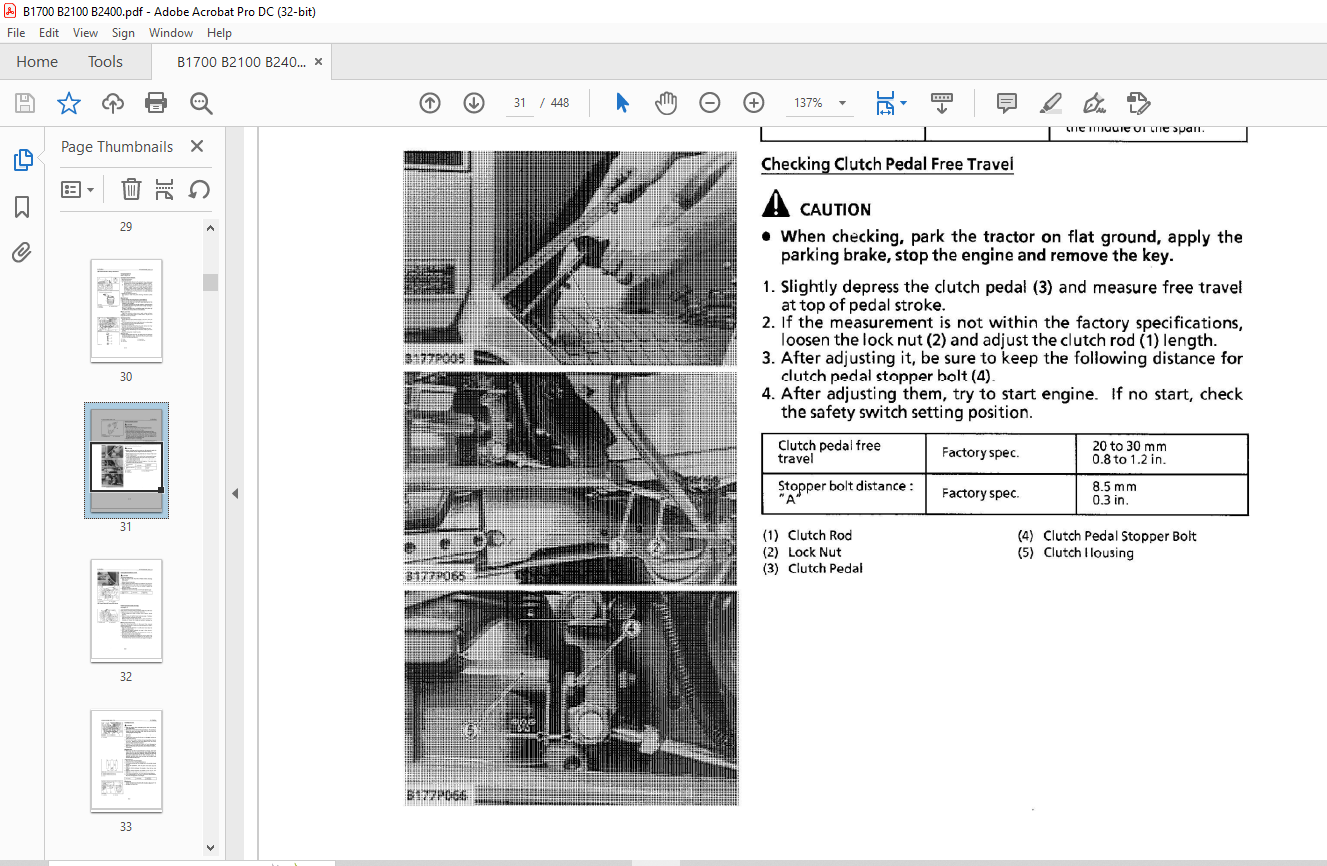Zoom out with the minus icon

pos(710,103)
